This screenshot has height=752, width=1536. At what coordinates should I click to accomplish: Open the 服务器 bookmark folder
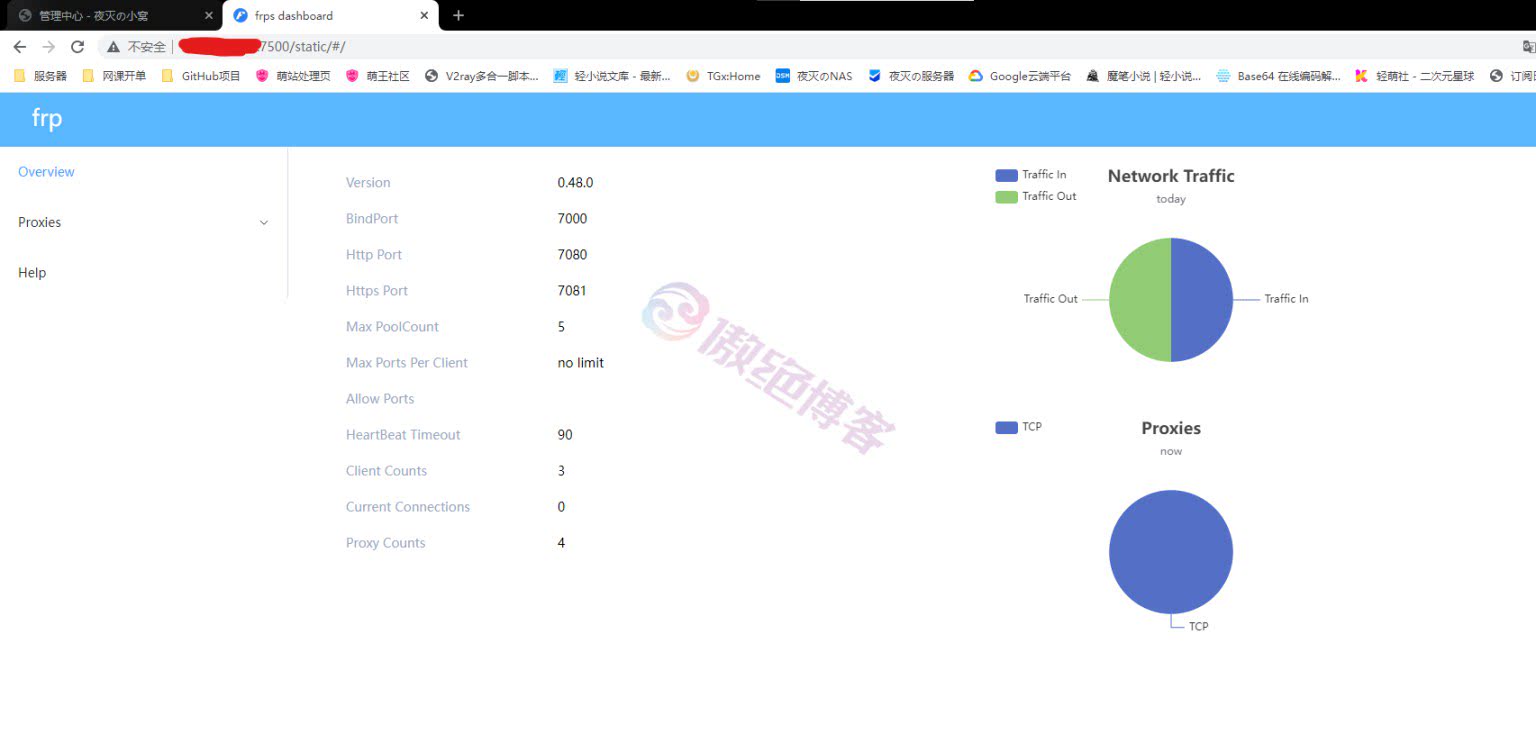pos(40,76)
